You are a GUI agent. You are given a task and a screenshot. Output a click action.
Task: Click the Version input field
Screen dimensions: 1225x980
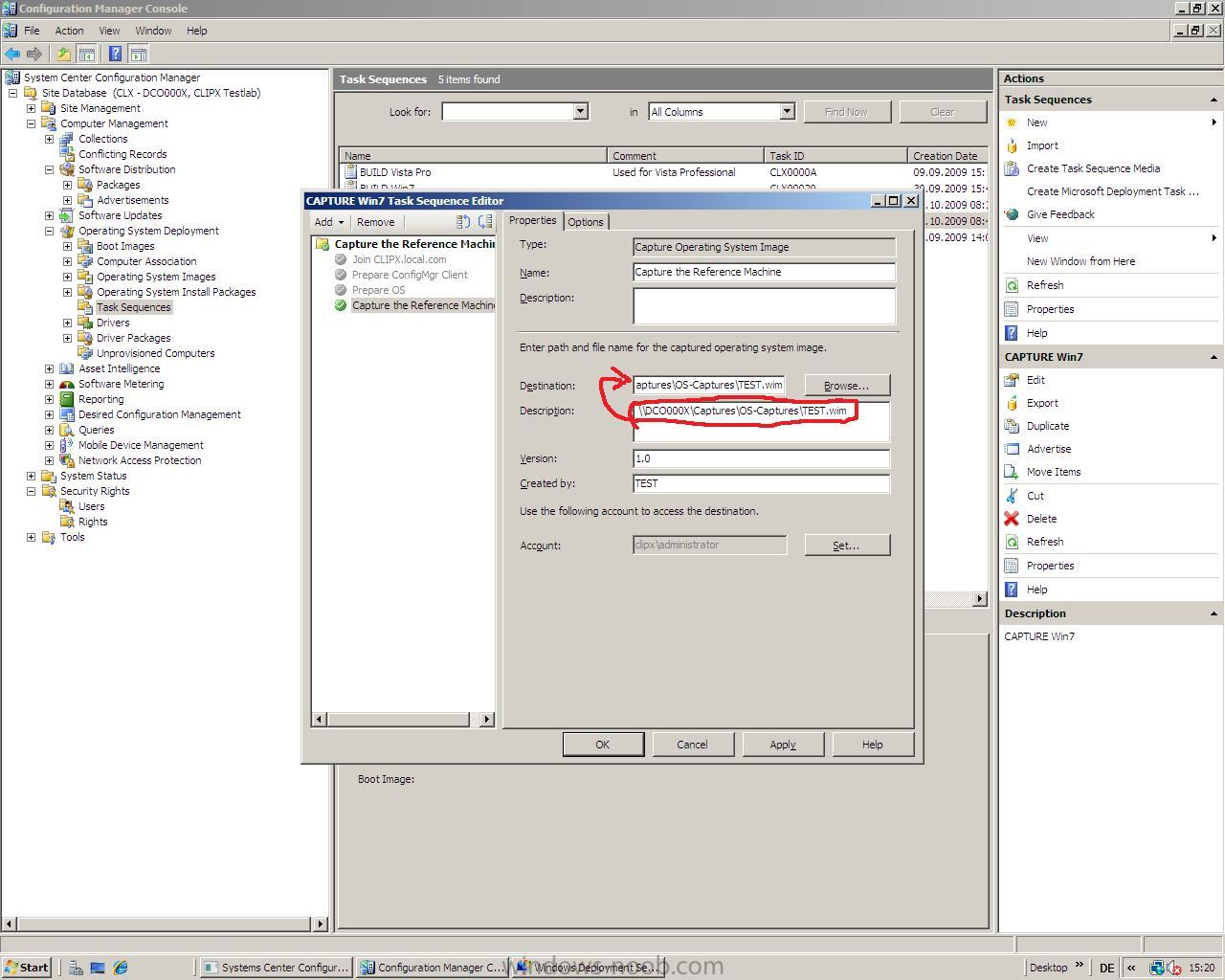[x=761, y=458]
